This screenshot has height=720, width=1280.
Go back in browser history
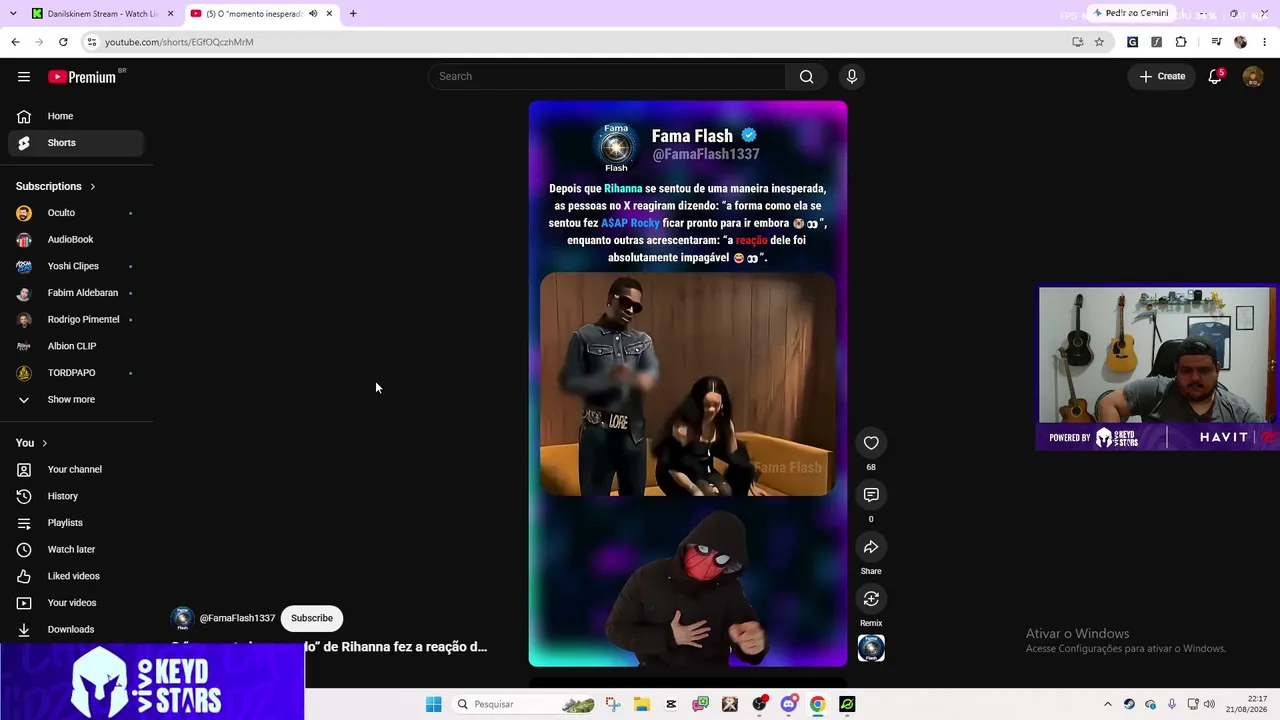pyautogui.click(x=15, y=42)
